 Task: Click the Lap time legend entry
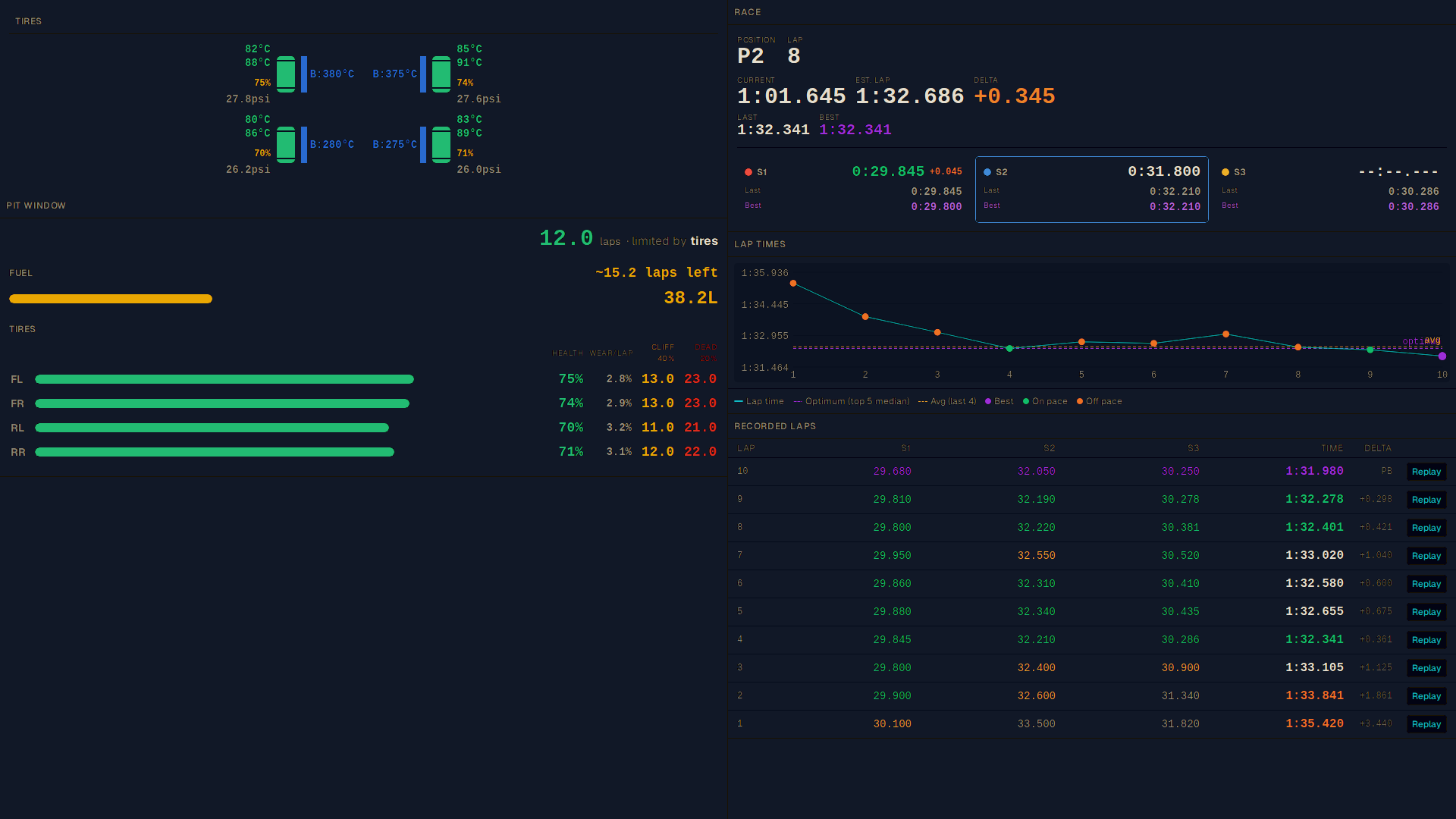(759, 401)
